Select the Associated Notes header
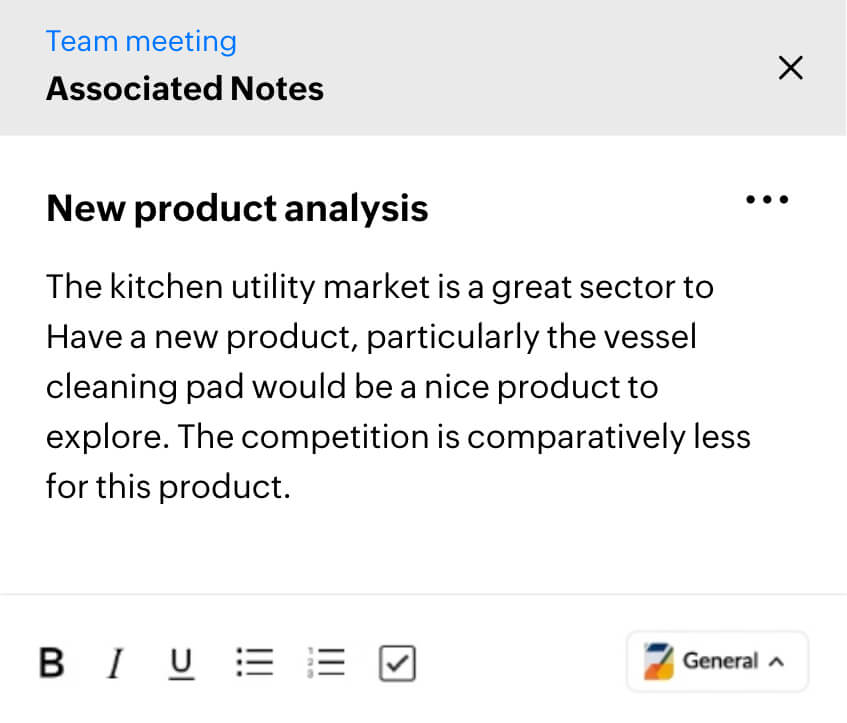This screenshot has height=723, width=847. 184,88
